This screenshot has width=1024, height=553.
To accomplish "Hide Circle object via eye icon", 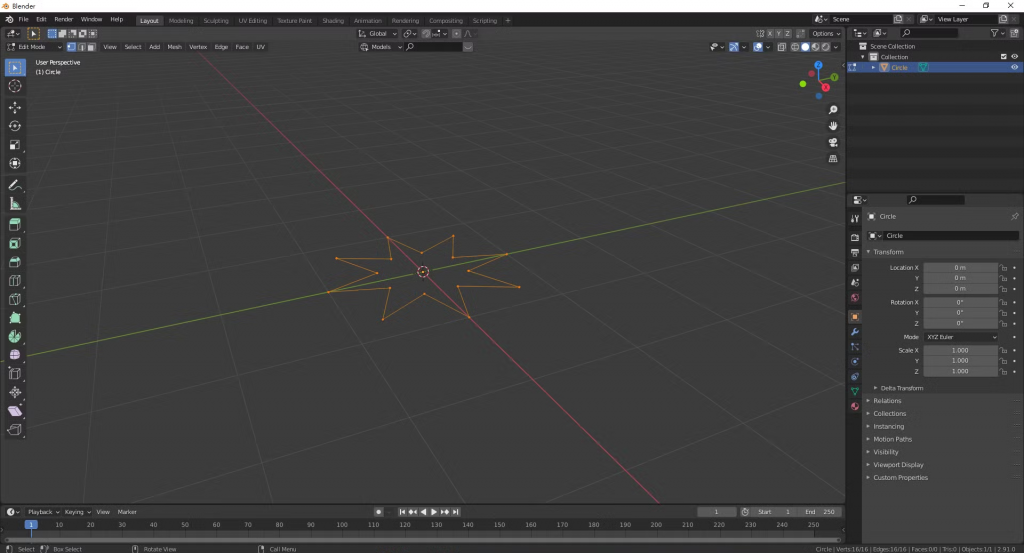I will pos(1014,67).
